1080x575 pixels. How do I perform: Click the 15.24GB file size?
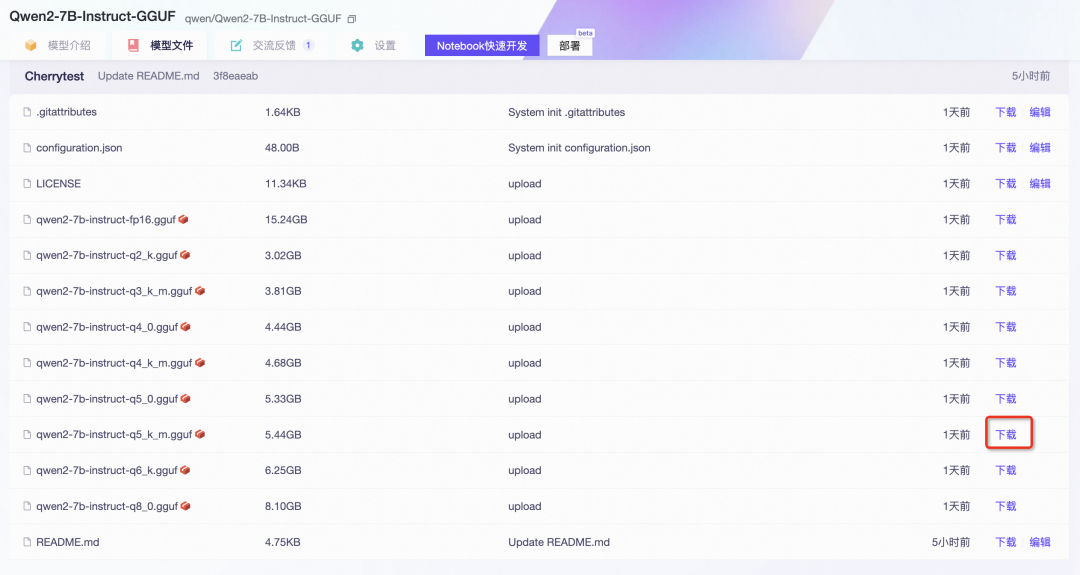286,220
